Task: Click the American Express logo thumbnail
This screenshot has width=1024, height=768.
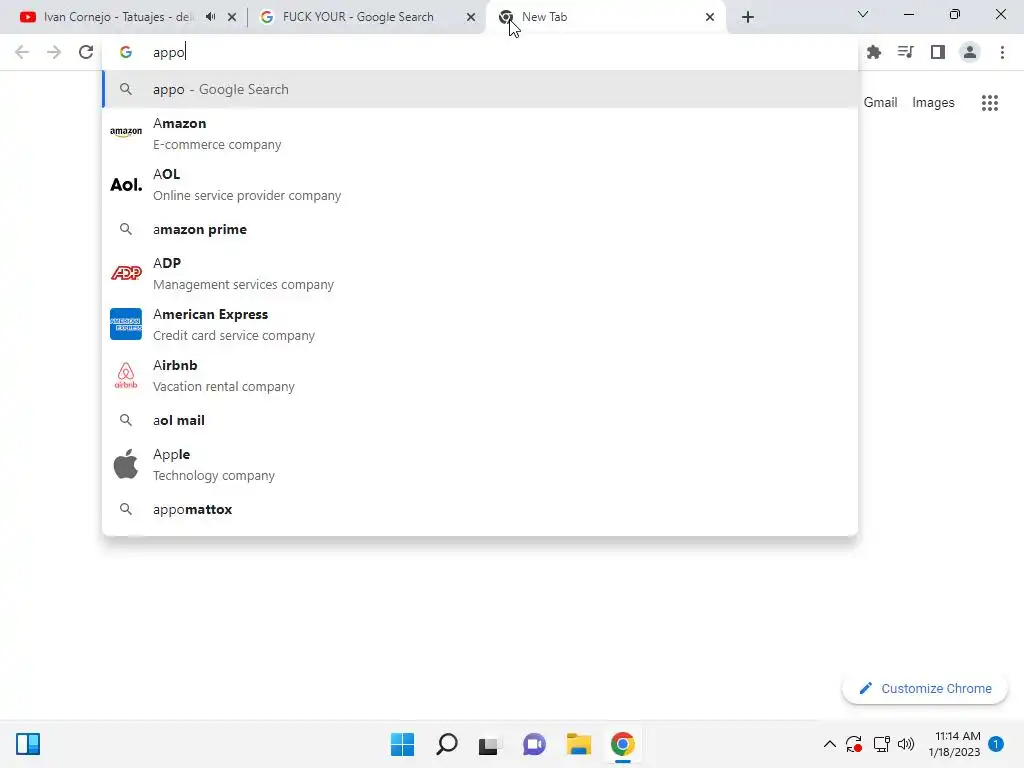Action: click(126, 324)
